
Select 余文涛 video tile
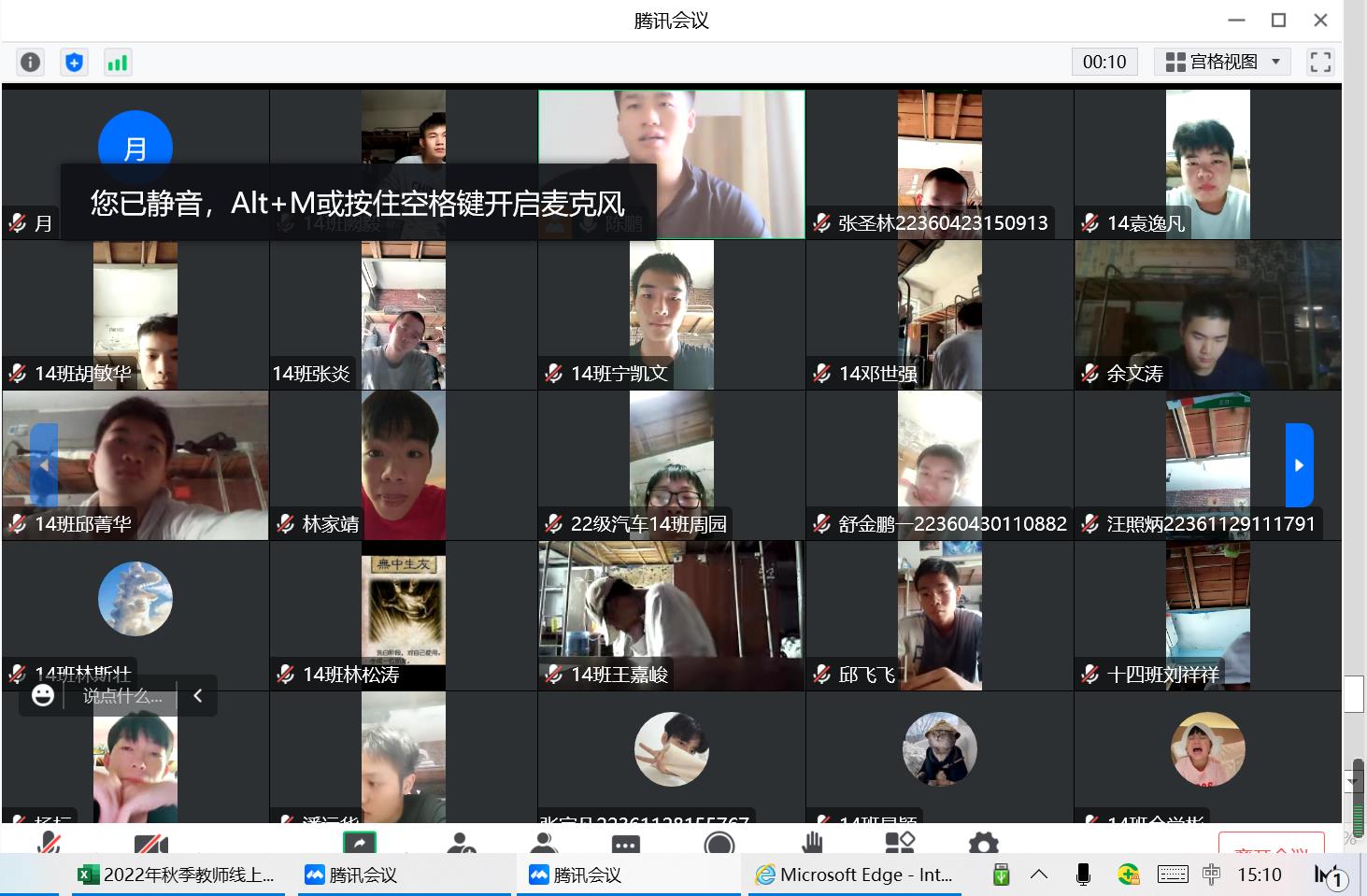(x=1207, y=315)
